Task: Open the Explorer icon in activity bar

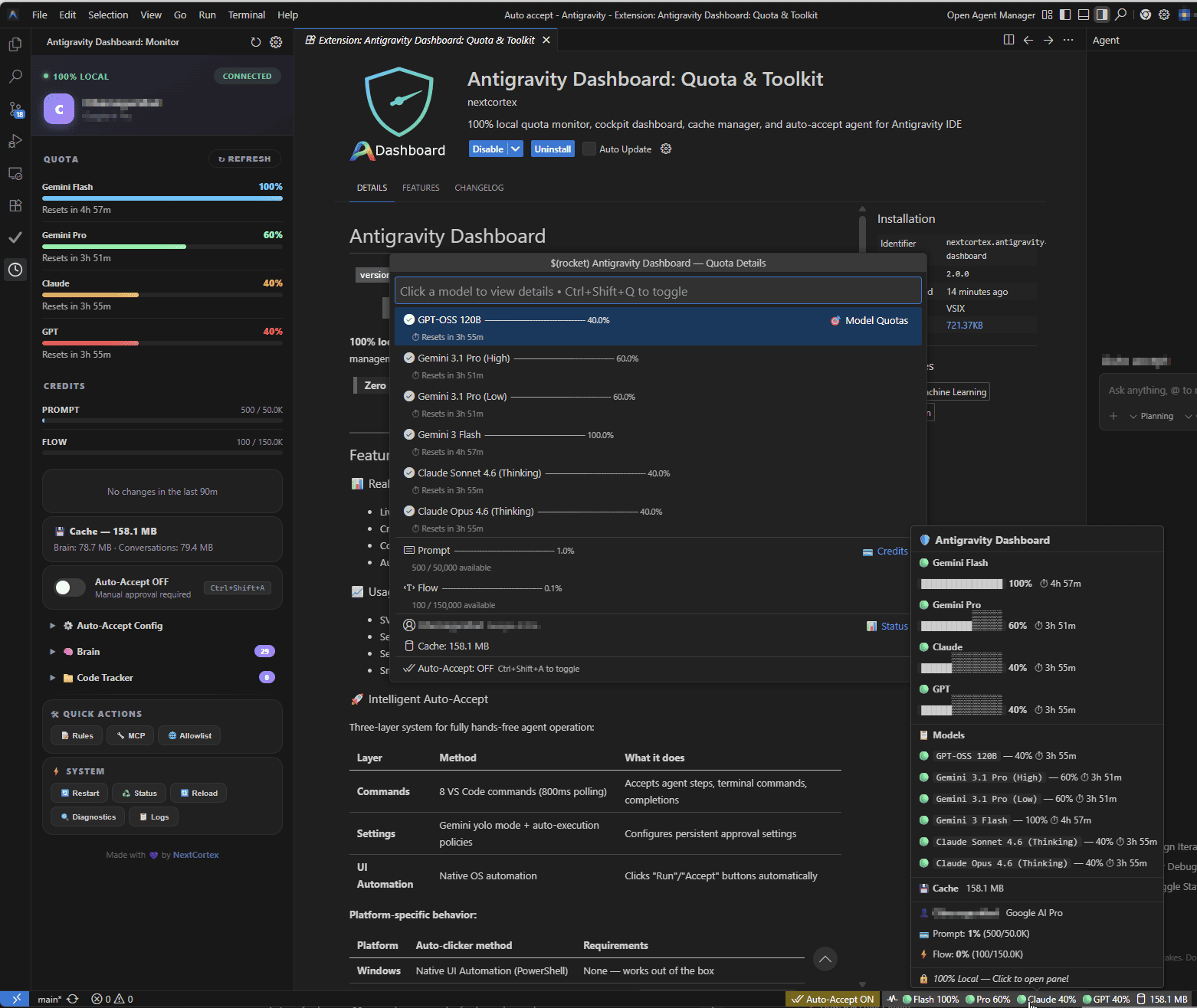Action: click(15, 44)
